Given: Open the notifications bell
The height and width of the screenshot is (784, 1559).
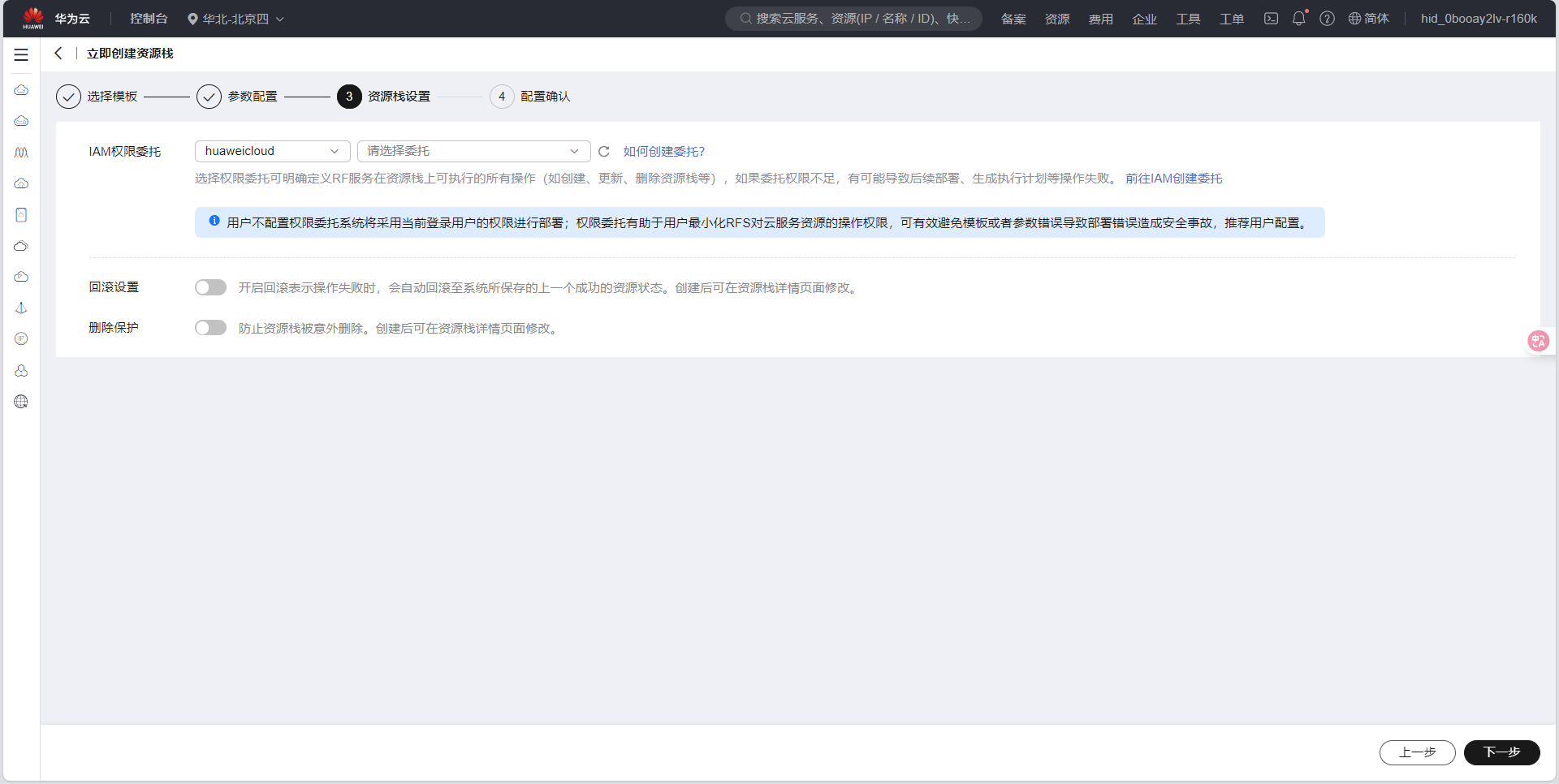Looking at the screenshot, I should (x=1299, y=19).
